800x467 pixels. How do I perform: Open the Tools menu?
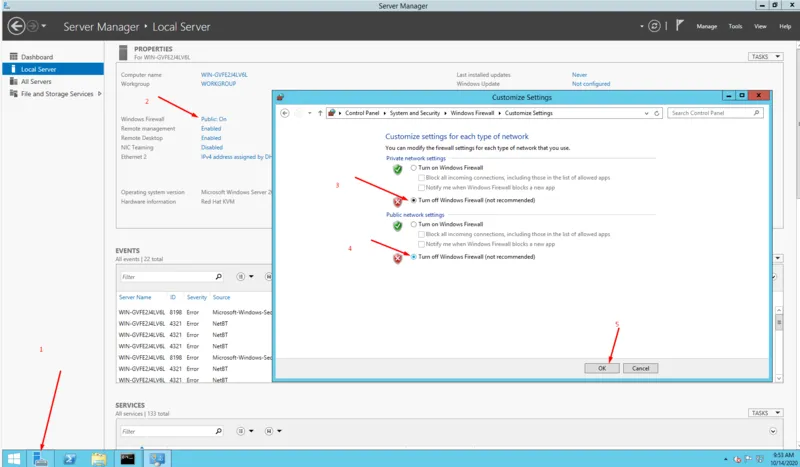(735, 26)
